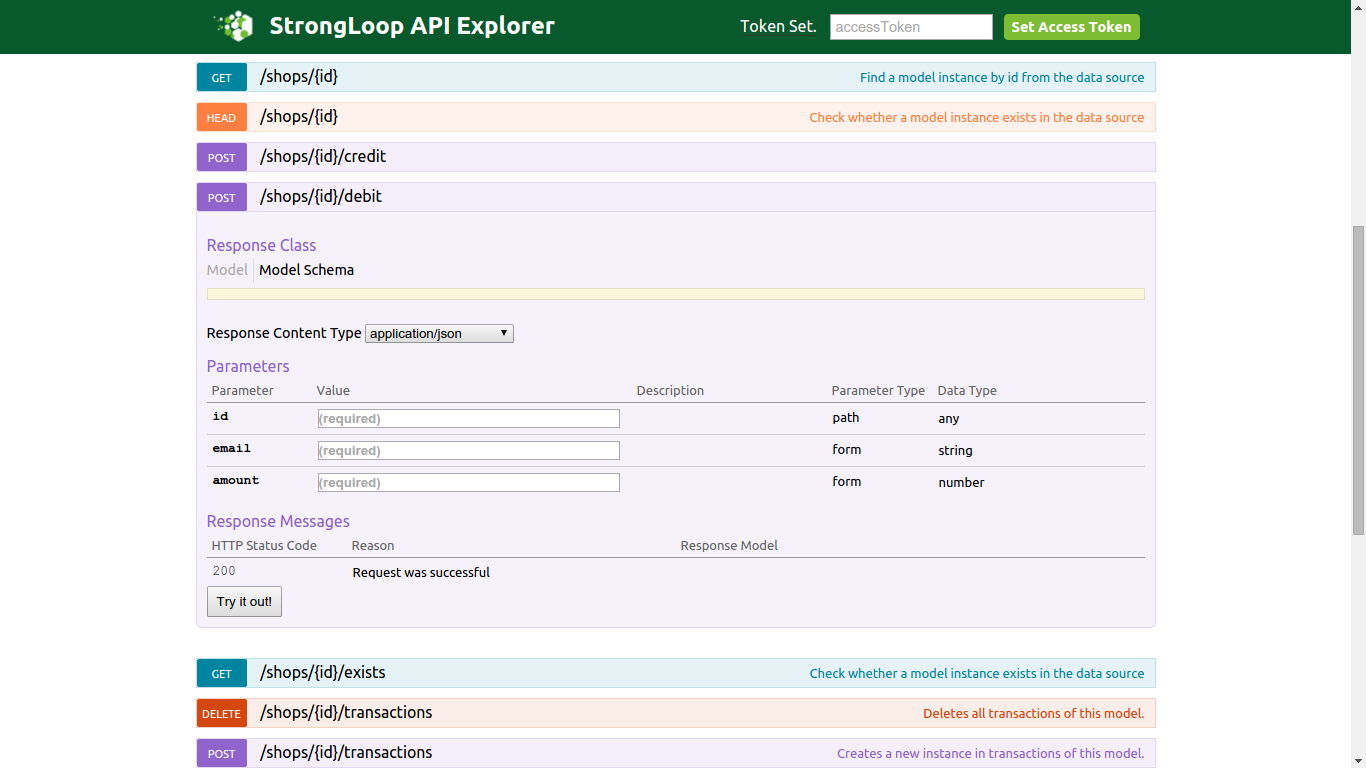Click the /shops/{id}/debit path link
Screen dimensions: 1366x768
(x=321, y=197)
